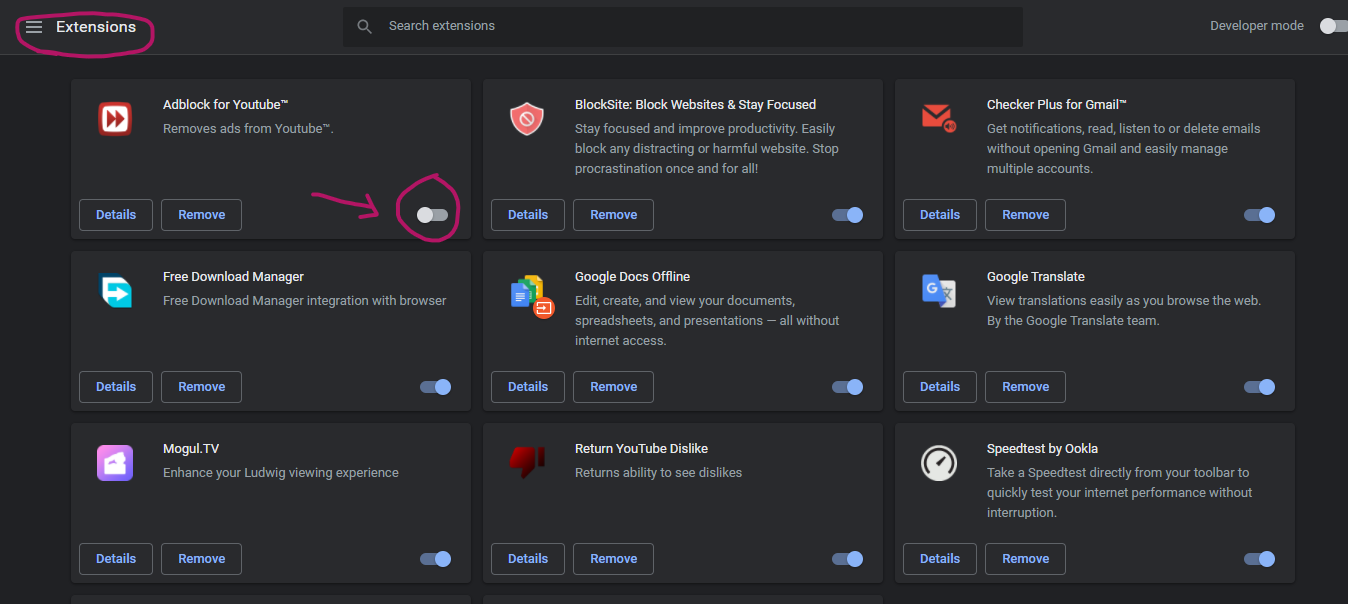Click the Extensions page title
The image size is (1348, 604).
[96, 27]
